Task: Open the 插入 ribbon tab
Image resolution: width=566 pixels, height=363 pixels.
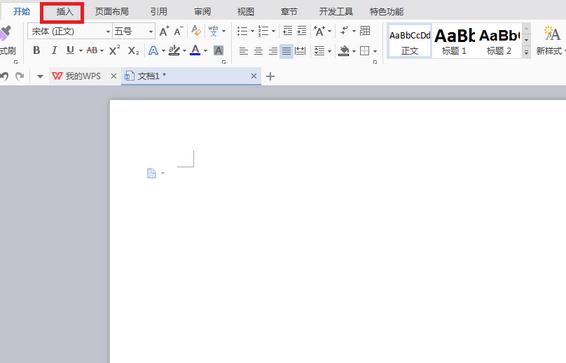Action: 65,12
